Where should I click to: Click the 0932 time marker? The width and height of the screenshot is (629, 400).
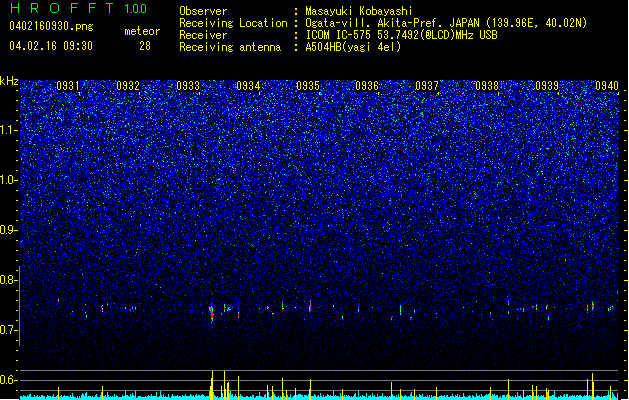pyautogui.click(x=128, y=86)
